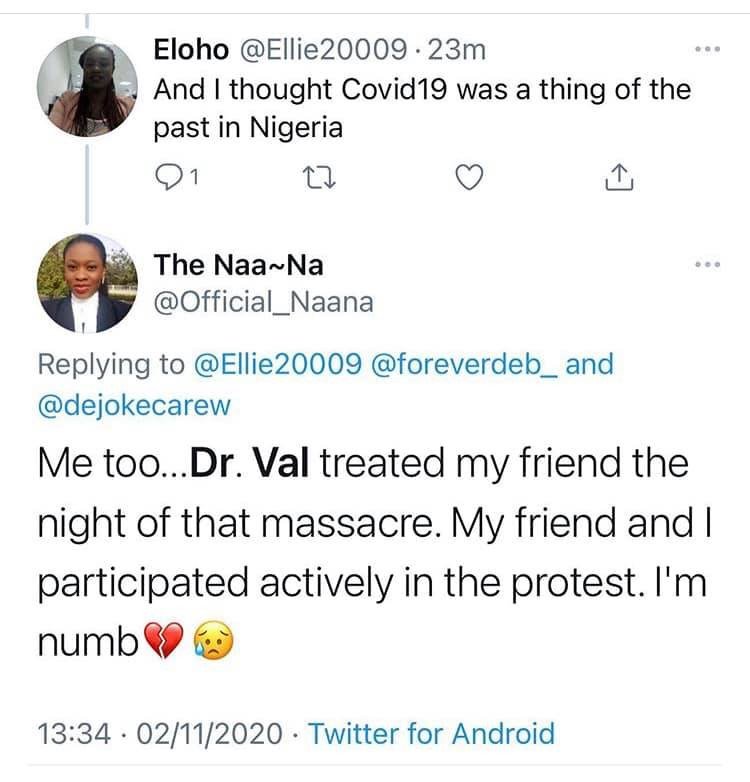Image resolution: width=750 pixels, height=782 pixels.
Task: Select the Twitter for Android source link
Action: 432,734
